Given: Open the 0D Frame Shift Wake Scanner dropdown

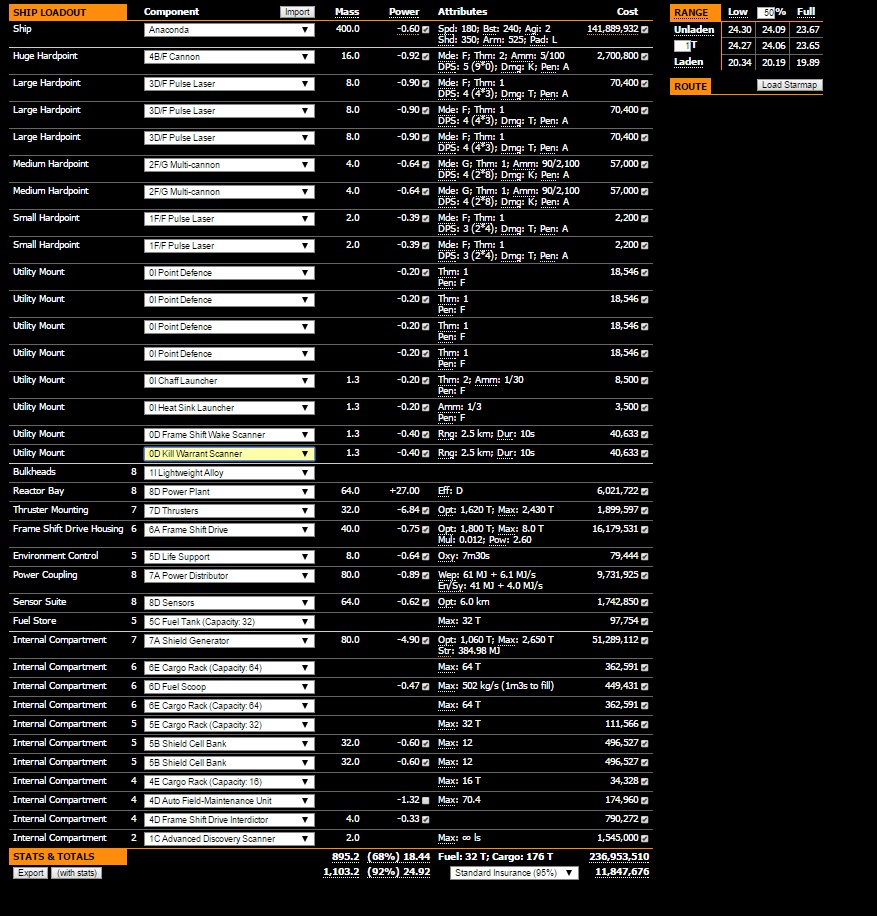Looking at the screenshot, I should click(x=229, y=435).
